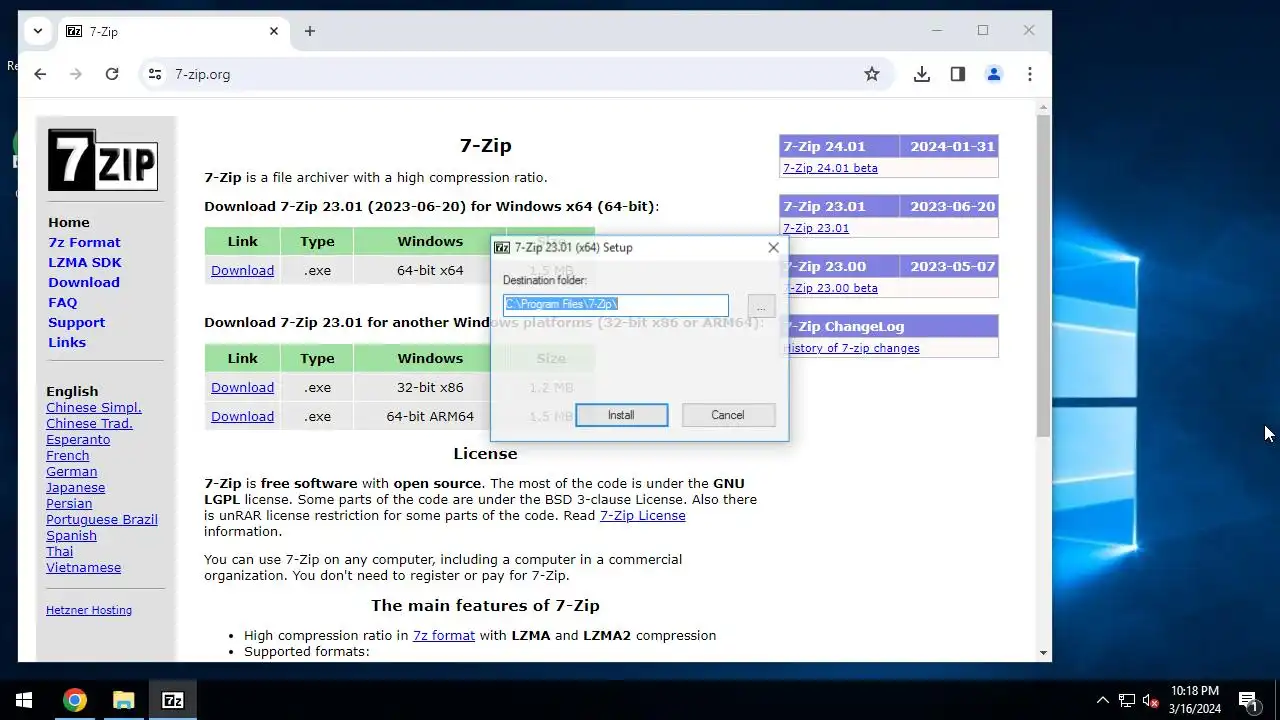Open the taskbar clock and date
The image size is (1280, 720).
click(1195, 700)
